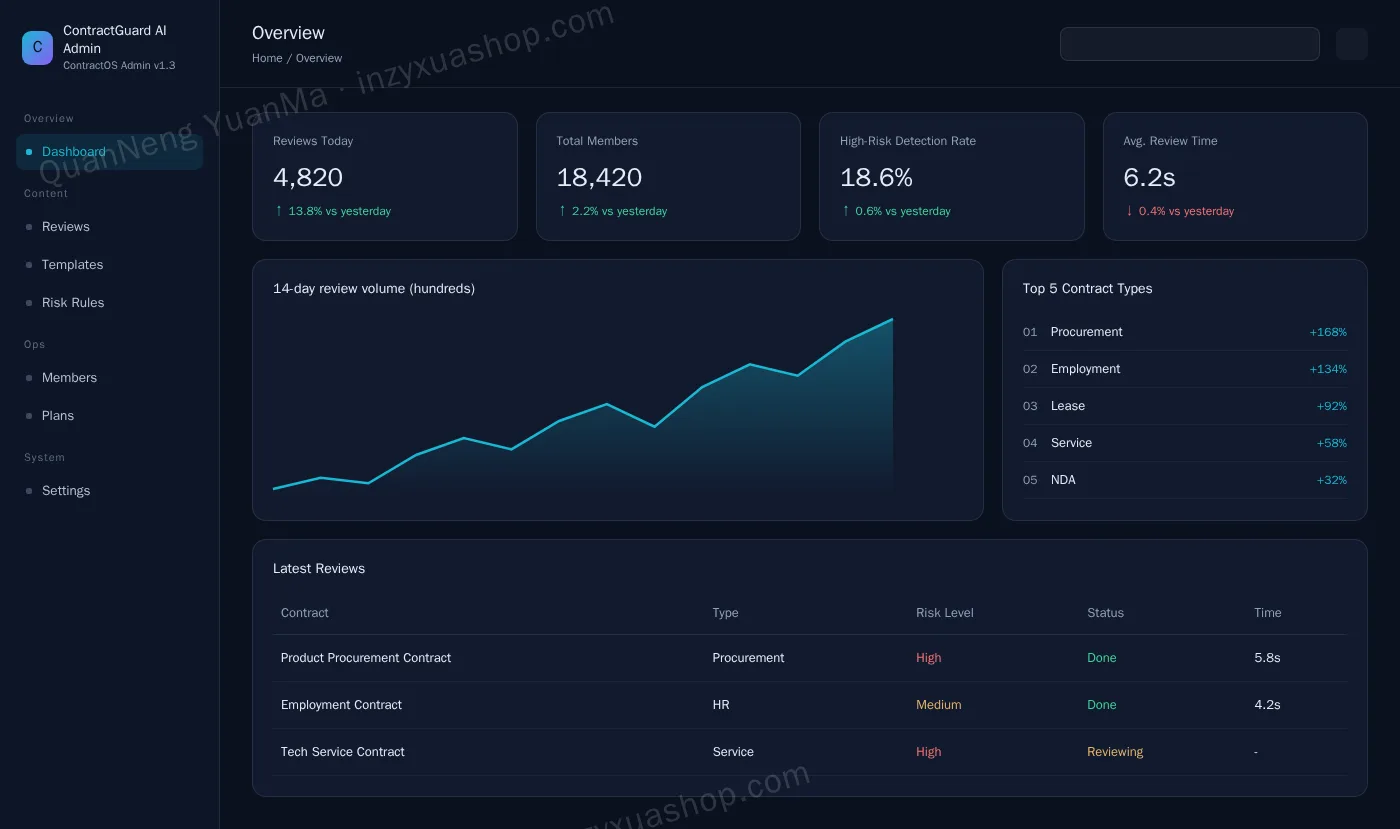The image size is (1400, 829).
Task: Select the Avg. Review Time card
Action: 1235,176
